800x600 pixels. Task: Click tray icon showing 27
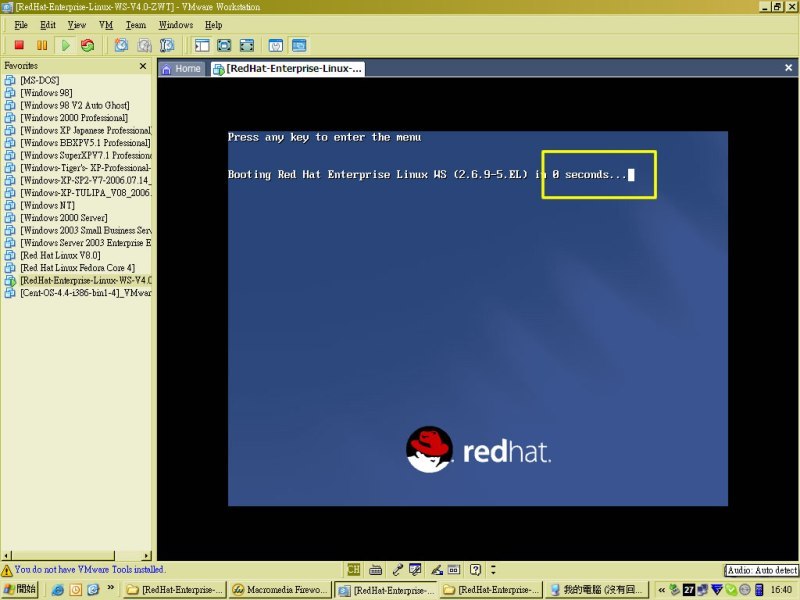click(x=689, y=590)
